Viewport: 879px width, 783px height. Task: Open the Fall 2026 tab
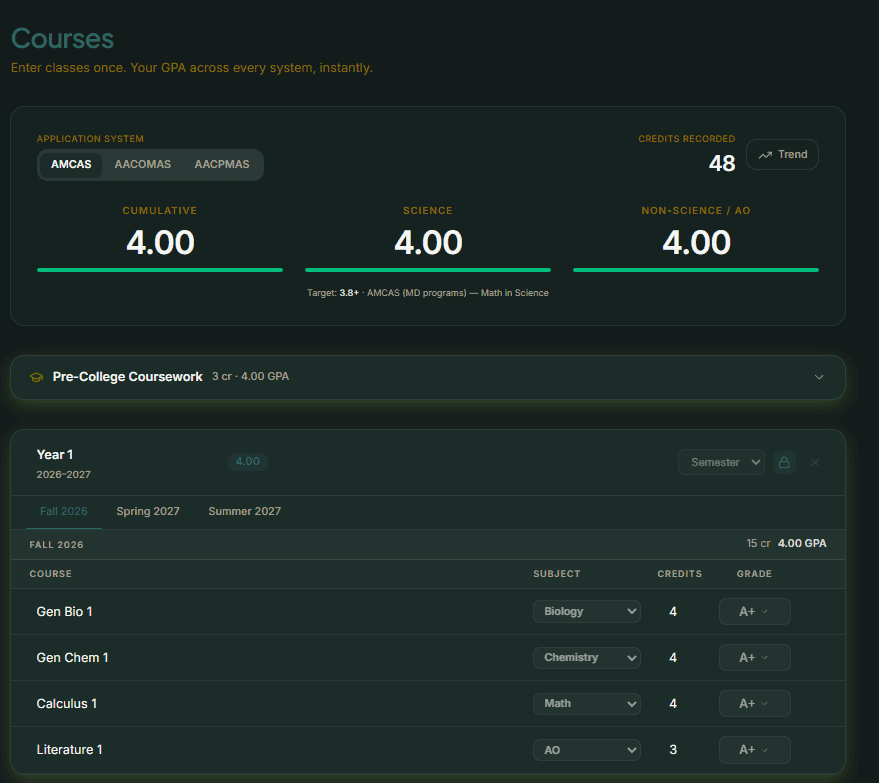[64, 511]
